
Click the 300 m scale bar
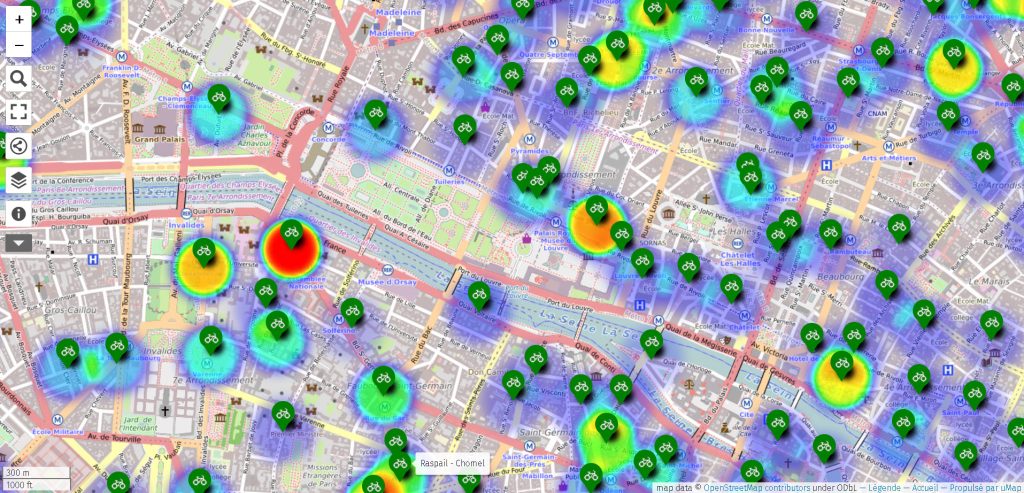point(35,472)
